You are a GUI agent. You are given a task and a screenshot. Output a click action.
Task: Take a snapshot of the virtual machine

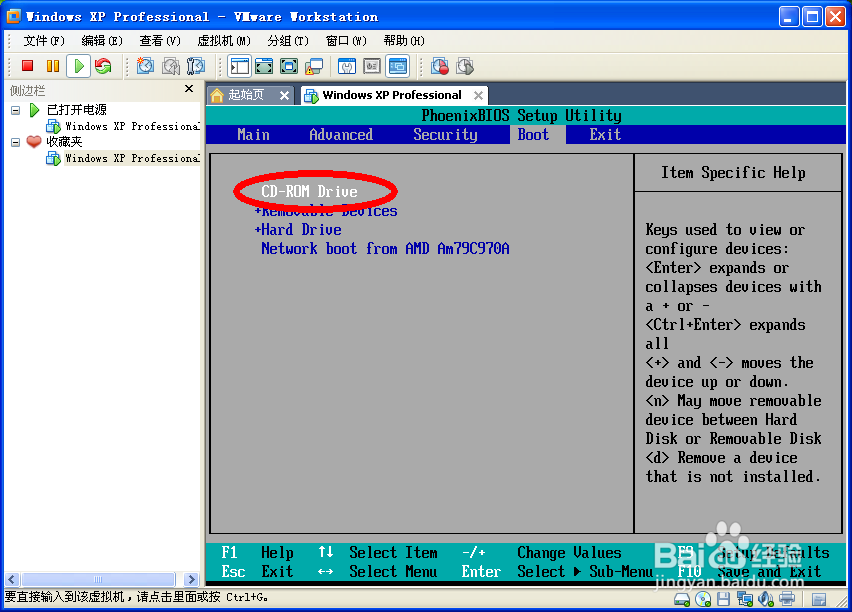pos(145,66)
